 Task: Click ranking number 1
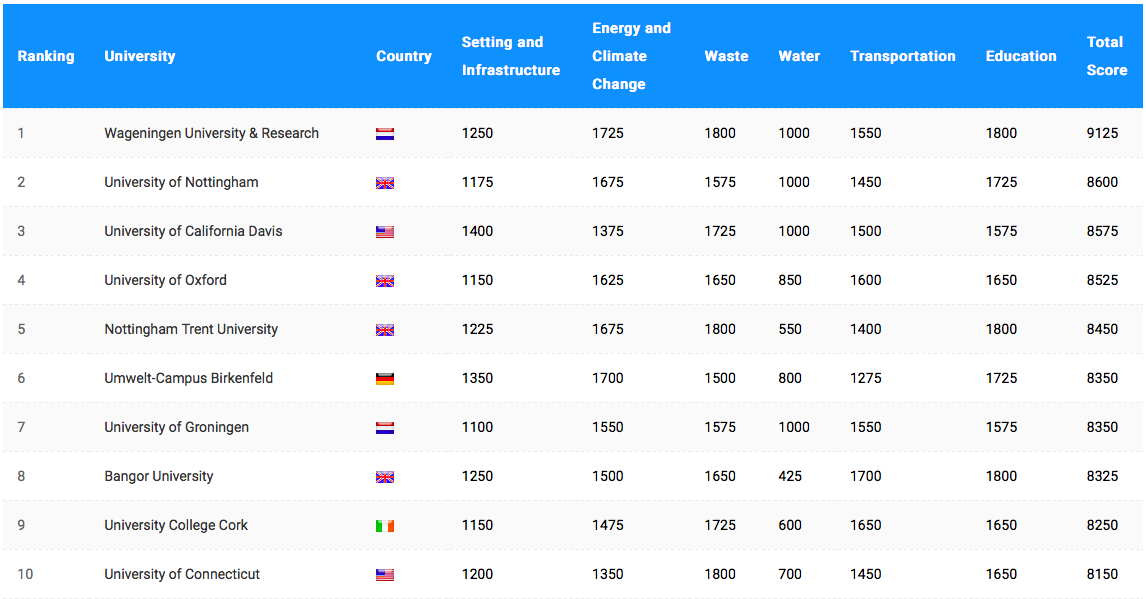(21, 133)
